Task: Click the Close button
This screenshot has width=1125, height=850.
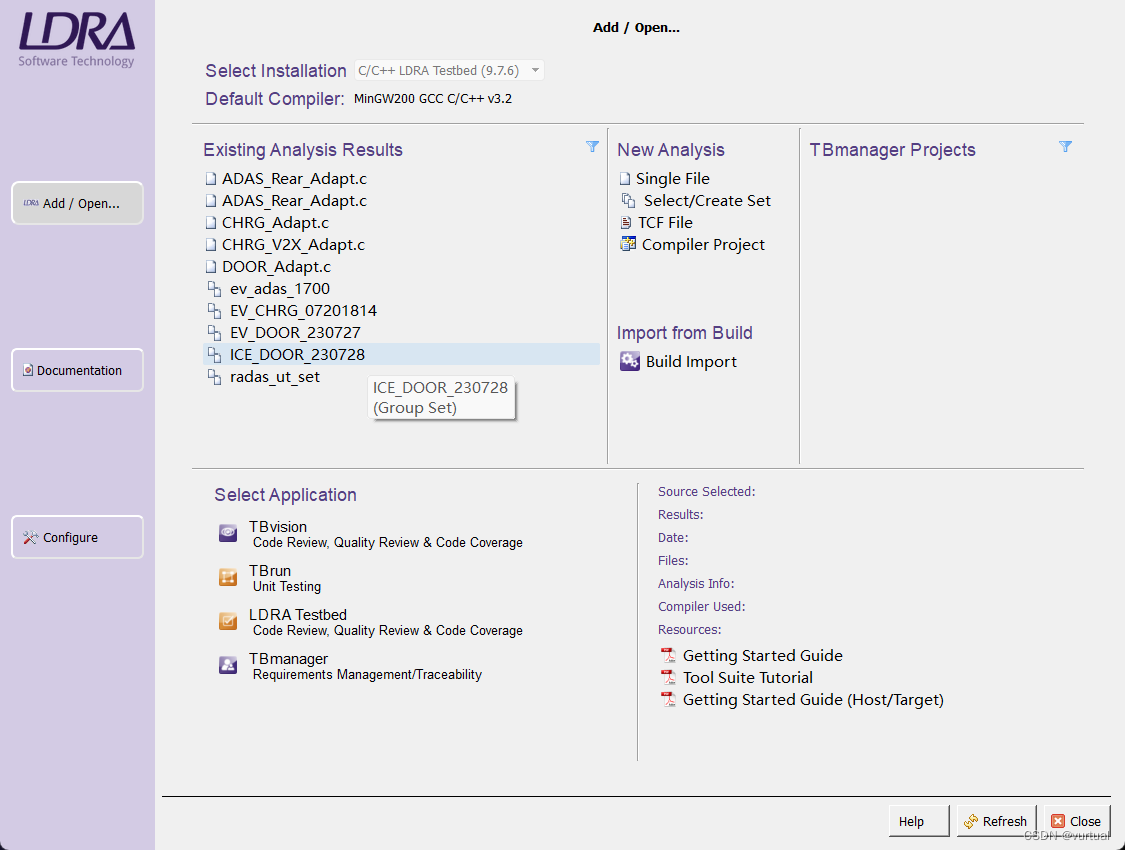Action: (x=1077, y=821)
